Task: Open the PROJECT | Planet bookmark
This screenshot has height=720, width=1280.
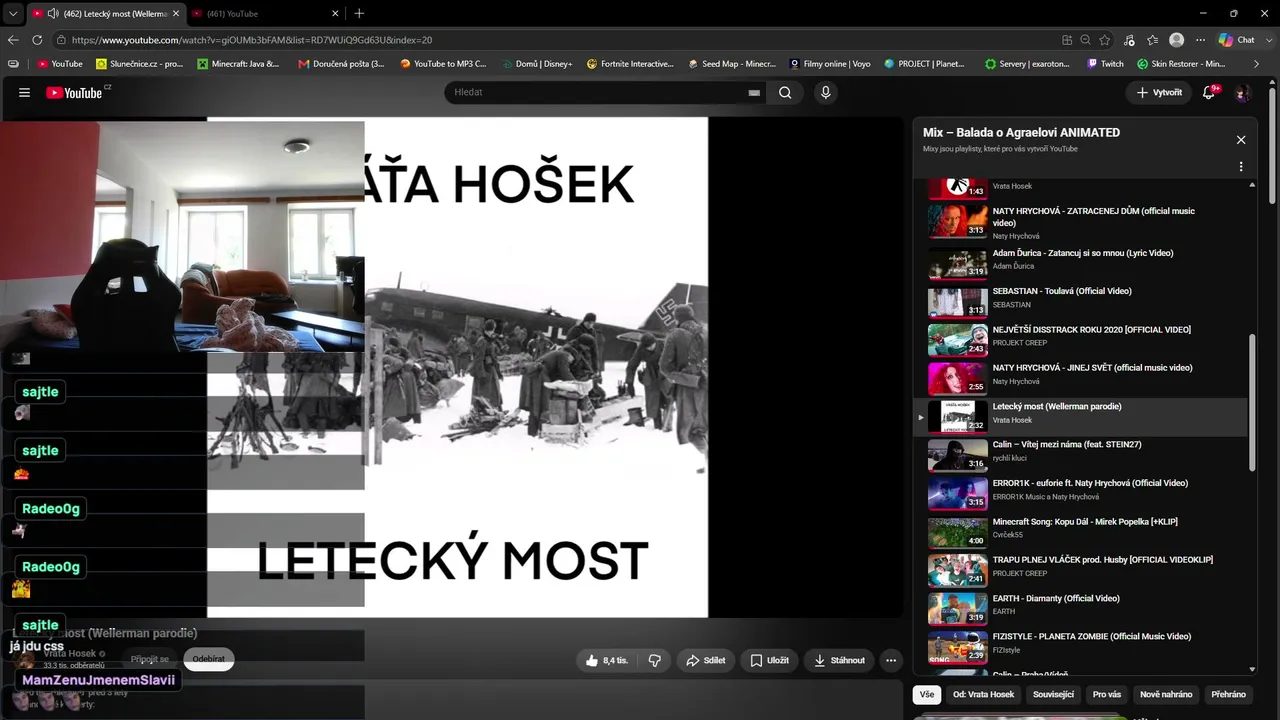Action: (x=925, y=64)
